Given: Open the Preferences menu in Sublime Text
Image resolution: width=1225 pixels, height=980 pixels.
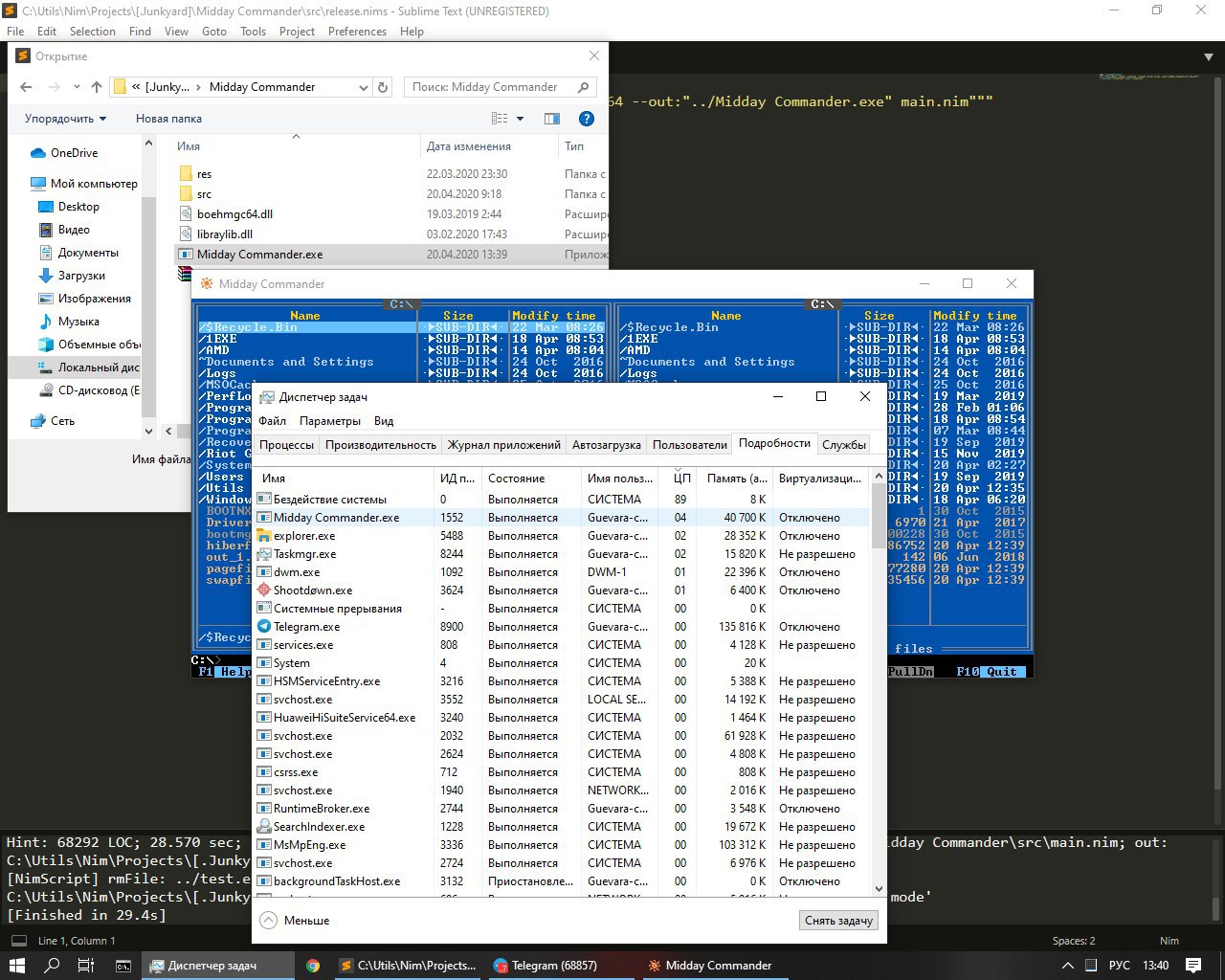Looking at the screenshot, I should pos(357,32).
